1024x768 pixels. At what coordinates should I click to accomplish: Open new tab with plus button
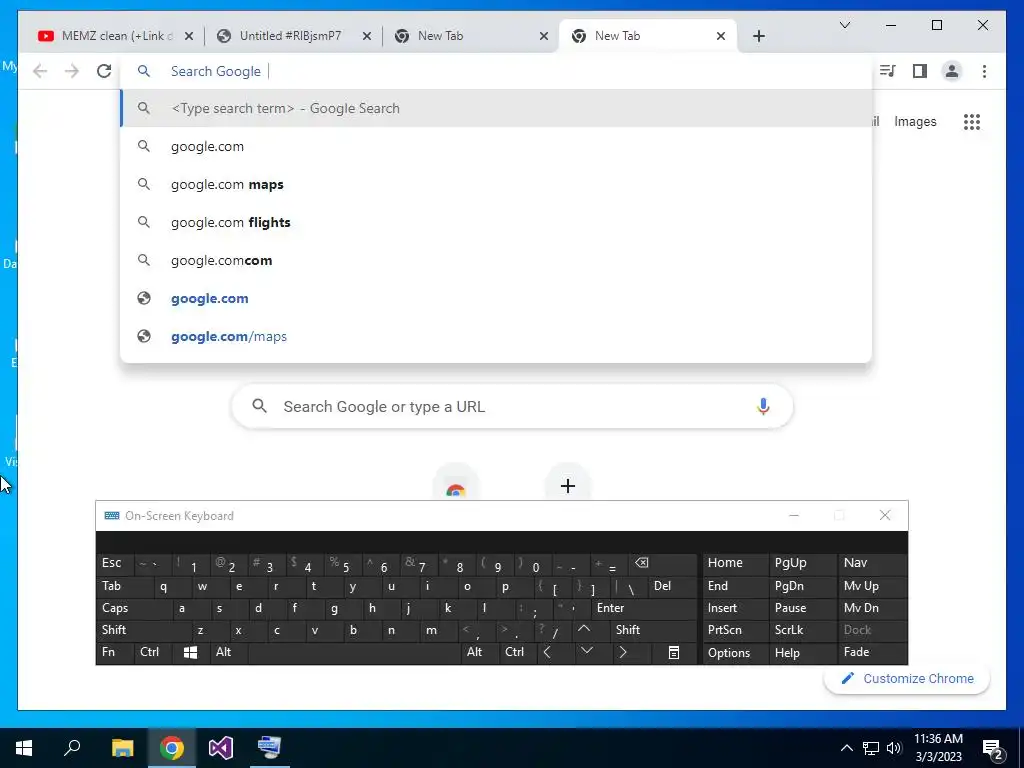point(758,36)
